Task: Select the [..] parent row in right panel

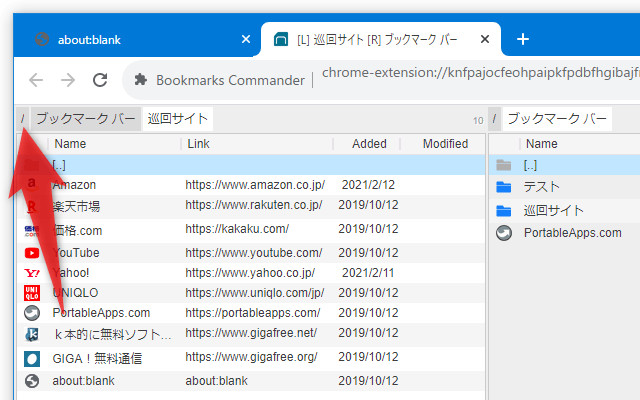Action: pos(564,165)
